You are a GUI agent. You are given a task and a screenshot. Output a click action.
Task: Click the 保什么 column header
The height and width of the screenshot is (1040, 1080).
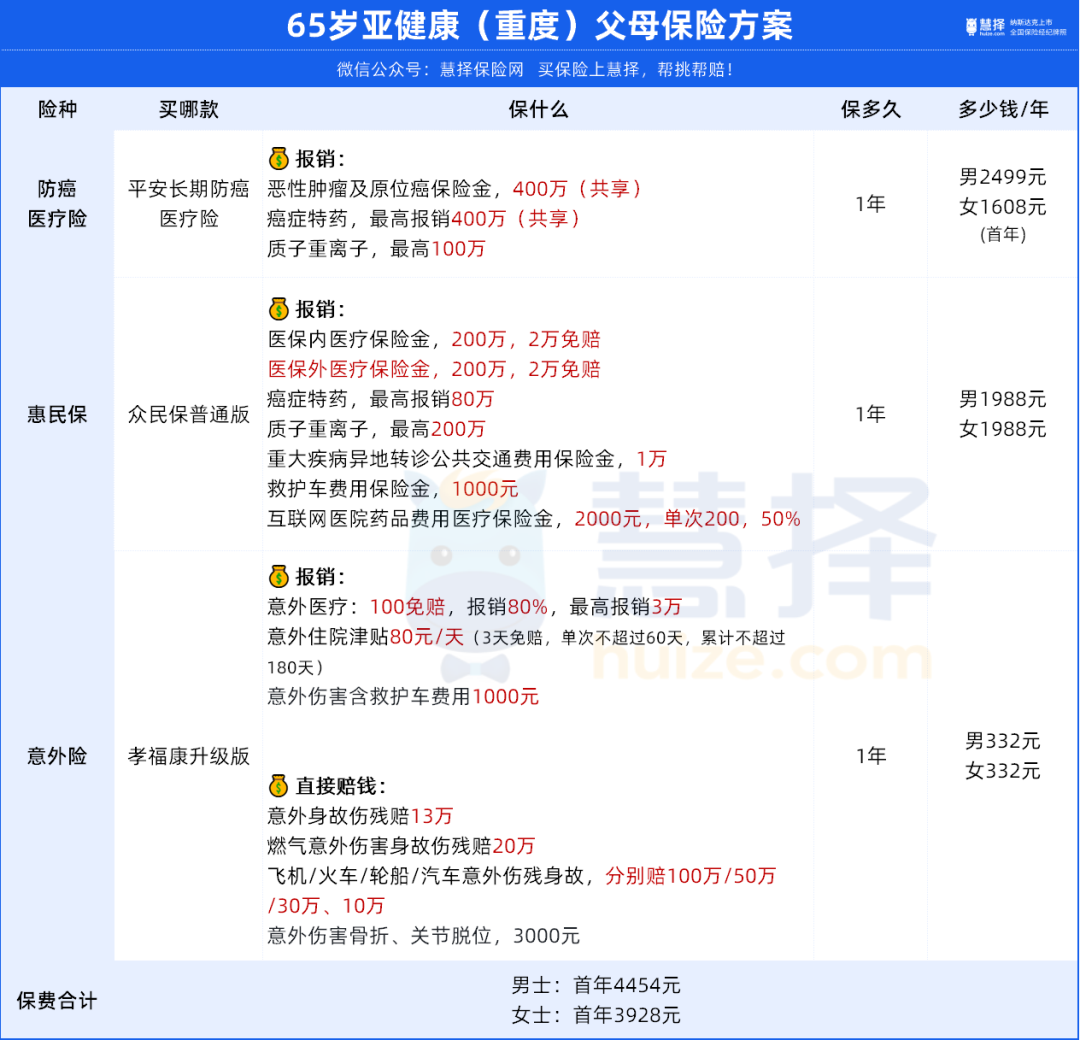538,110
